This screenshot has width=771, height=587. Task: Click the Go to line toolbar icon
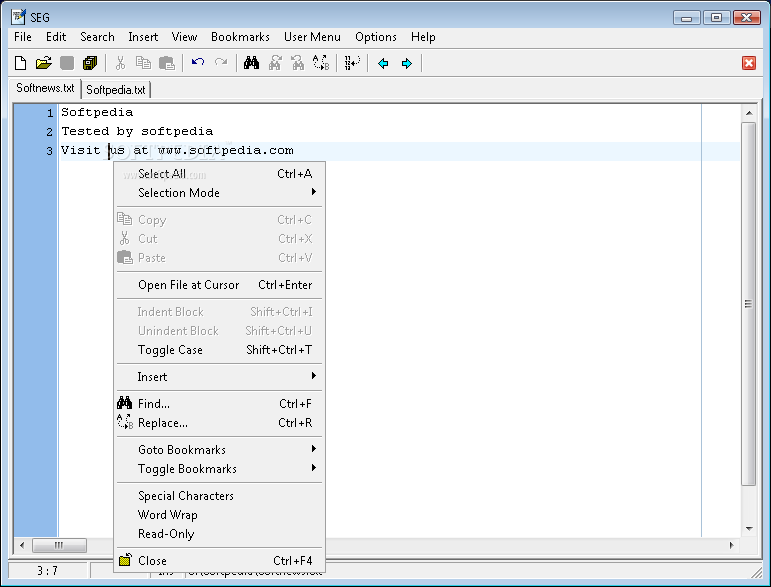(x=352, y=63)
